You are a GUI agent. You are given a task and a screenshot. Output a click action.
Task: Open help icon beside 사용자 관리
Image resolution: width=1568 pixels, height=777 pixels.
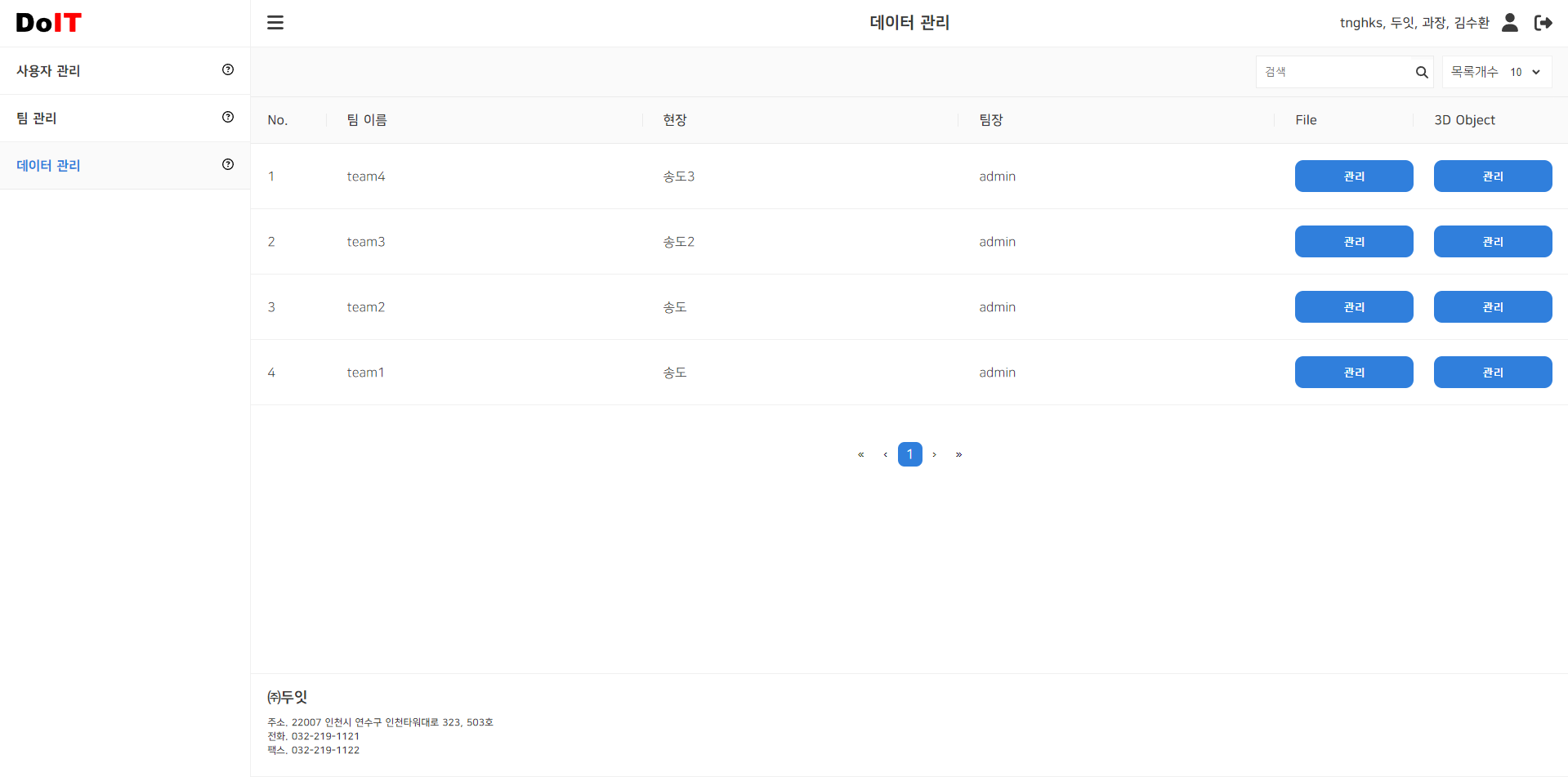(x=228, y=70)
